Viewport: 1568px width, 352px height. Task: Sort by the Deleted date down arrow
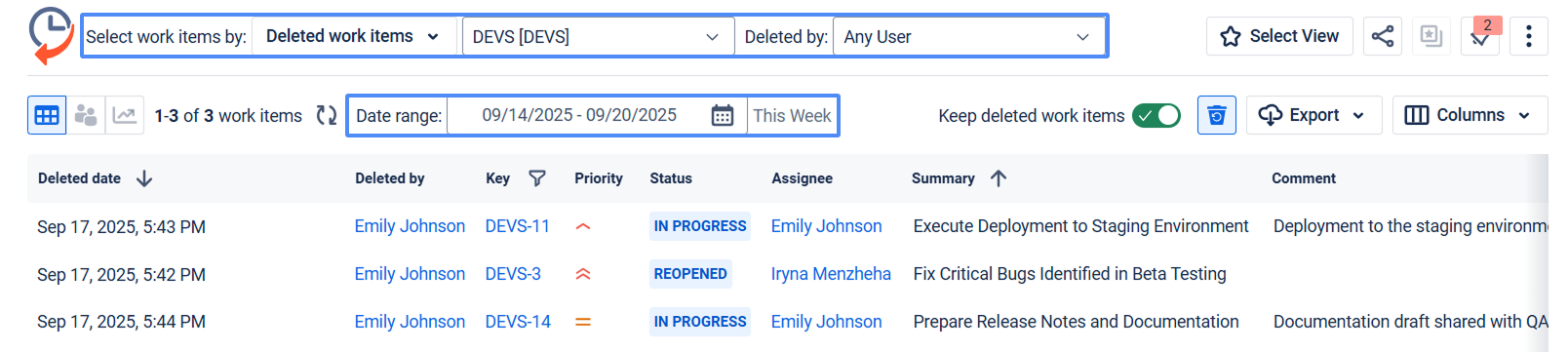click(144, 178)
